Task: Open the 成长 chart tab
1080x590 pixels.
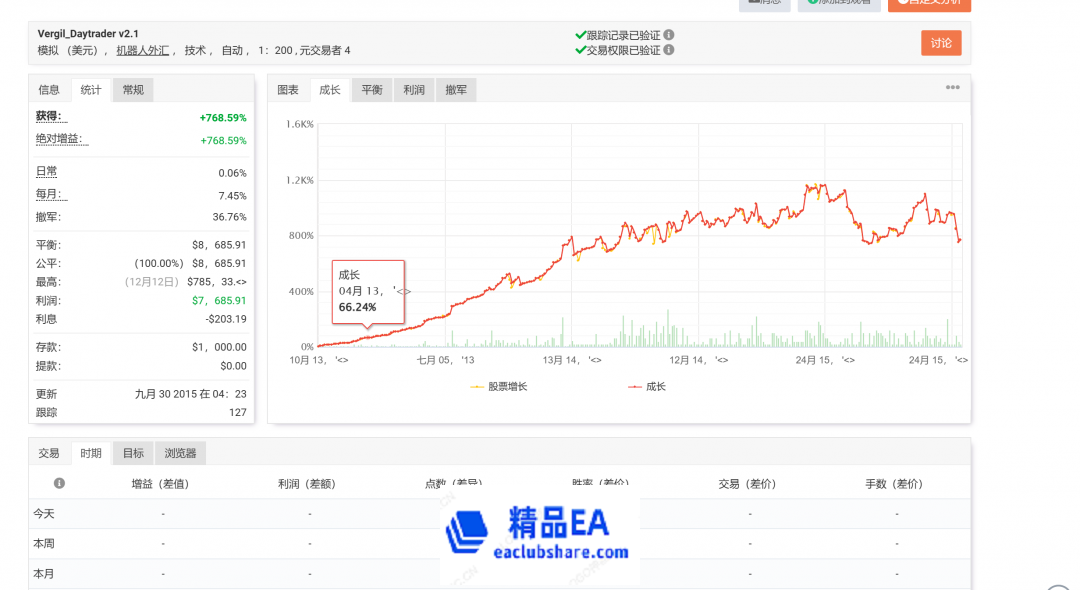Action: pyautogui.click(x=330, y=89)
